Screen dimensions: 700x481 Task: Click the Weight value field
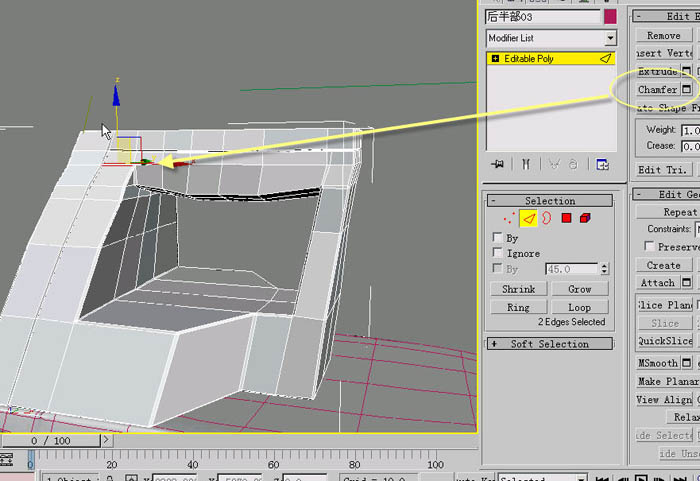tap(690, 130)
